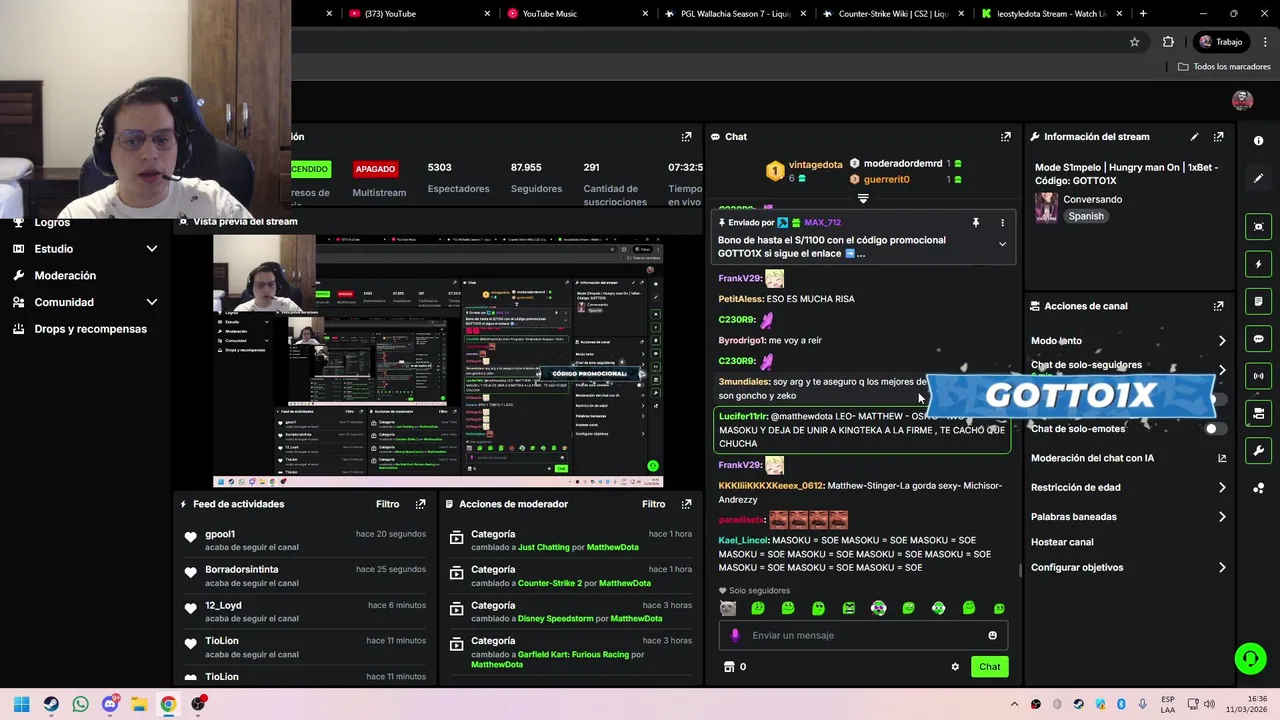1280x720 pixels.
Task: Open File Explorer from the taskbar
Action: (x=139, y=704)
